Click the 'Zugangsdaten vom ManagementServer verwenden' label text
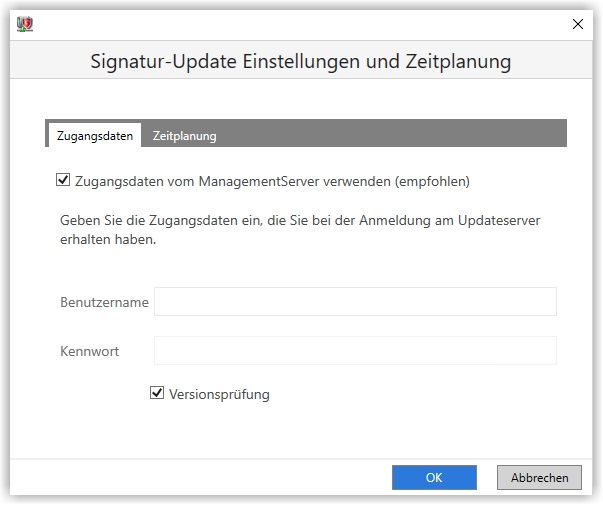The image size is (603, 505). tap(272, 181)
